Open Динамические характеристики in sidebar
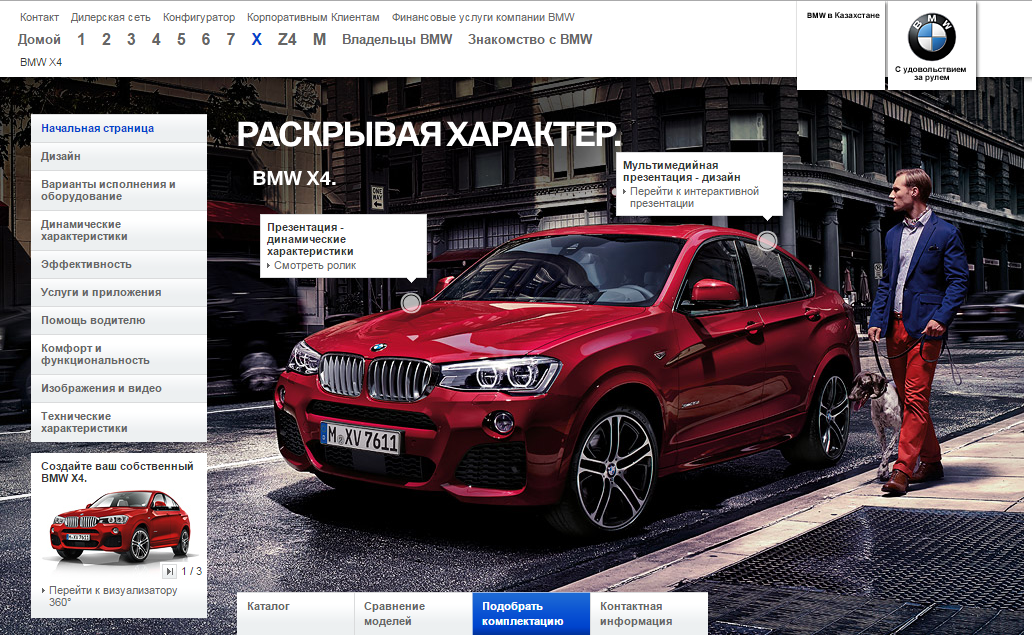This screenshot has width=1032, height=637. pyautogui.click(x=119, y=230)
